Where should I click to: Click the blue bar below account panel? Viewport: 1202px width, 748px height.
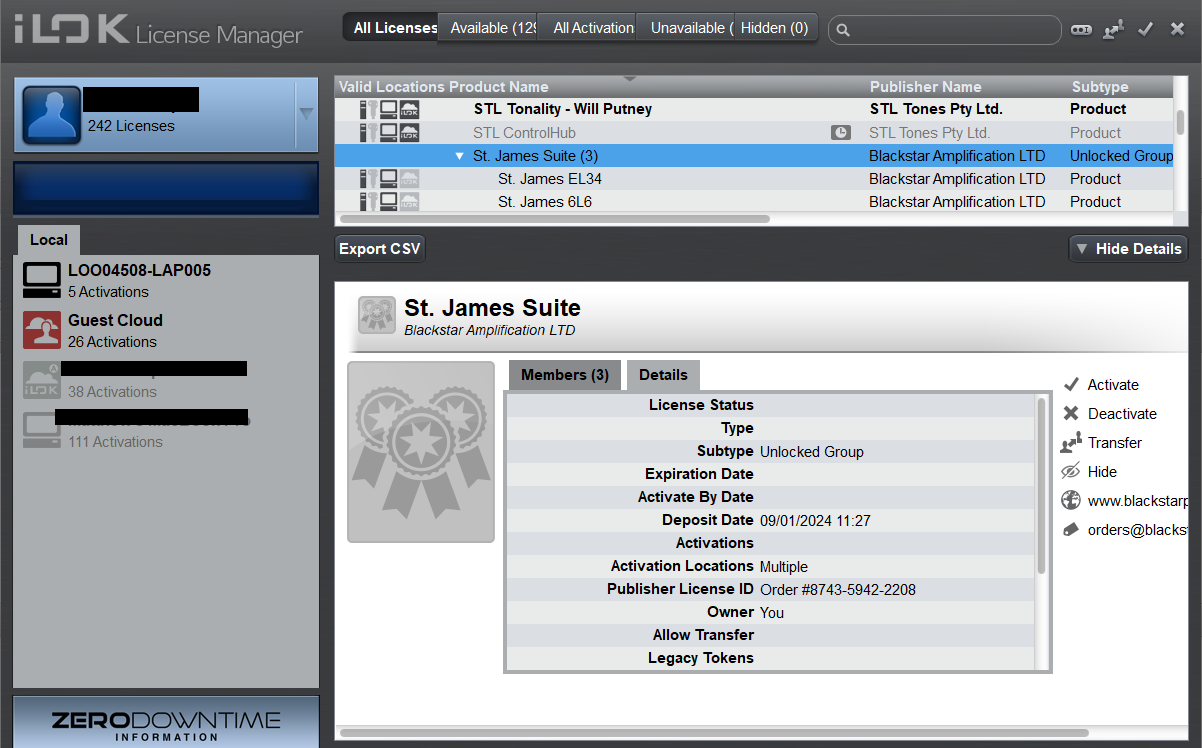(x=166, y=189)
